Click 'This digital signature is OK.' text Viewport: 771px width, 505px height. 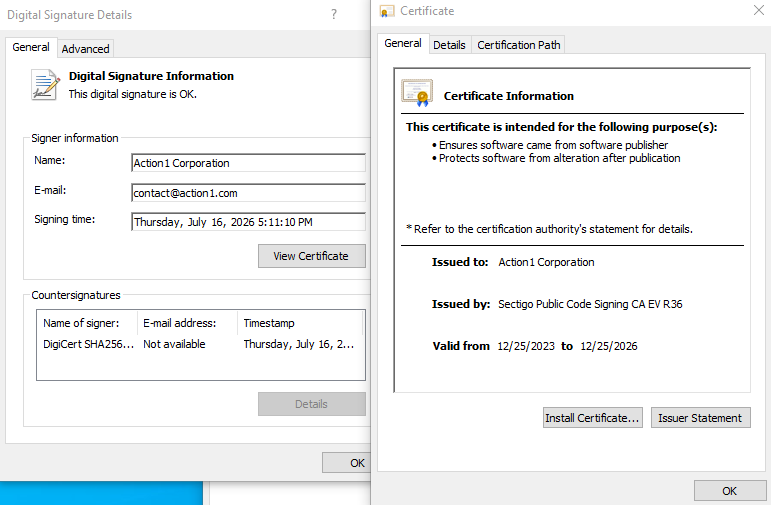133,94
